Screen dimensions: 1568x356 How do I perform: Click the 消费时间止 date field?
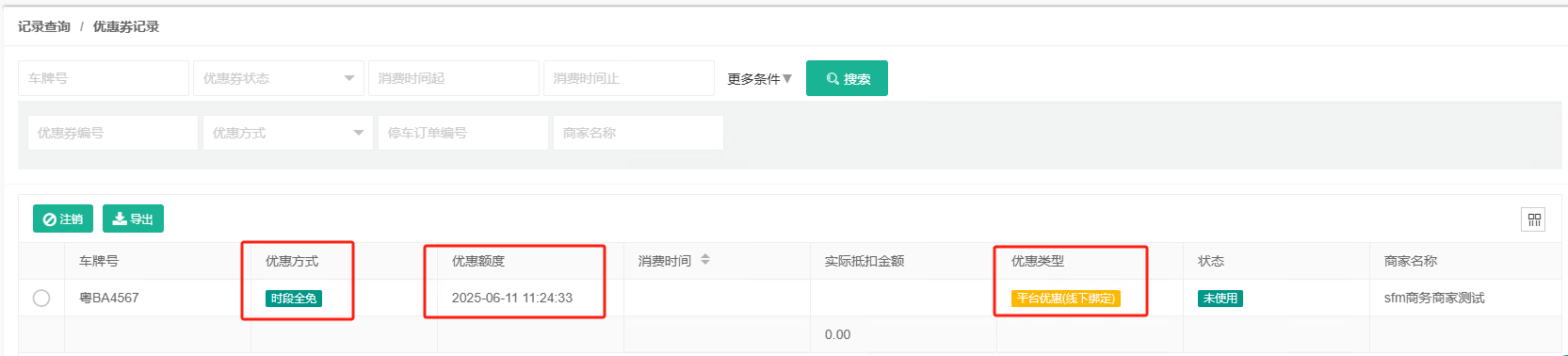pyautogui.click(x=629, y=78)
